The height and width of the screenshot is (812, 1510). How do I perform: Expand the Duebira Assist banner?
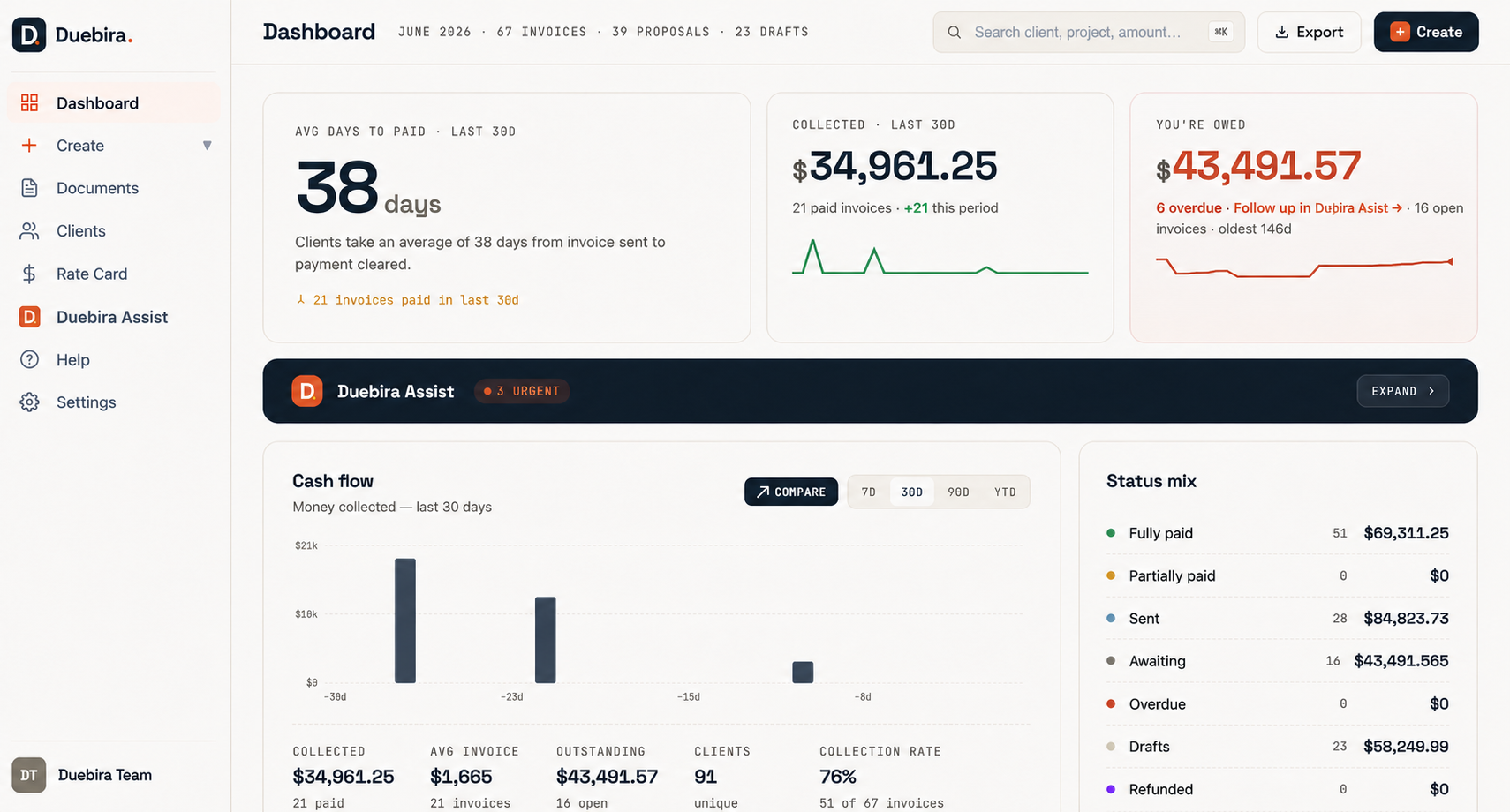click(1403, 391)
